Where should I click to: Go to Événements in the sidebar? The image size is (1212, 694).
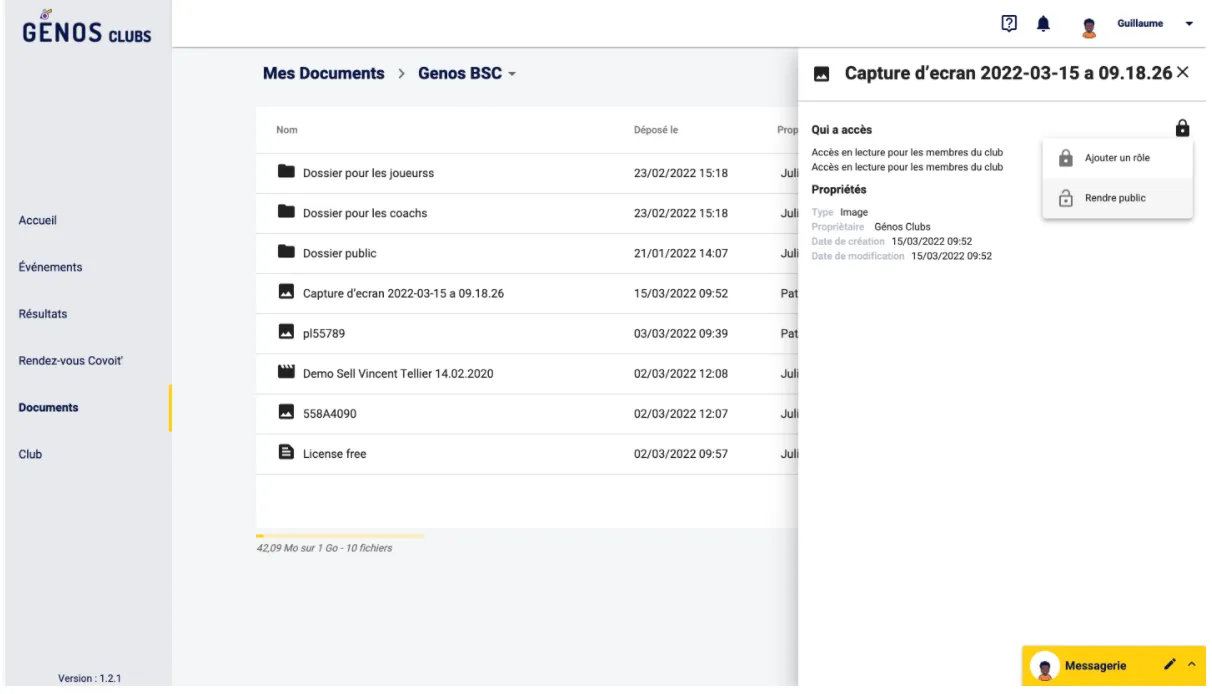[x=50, y=267]
